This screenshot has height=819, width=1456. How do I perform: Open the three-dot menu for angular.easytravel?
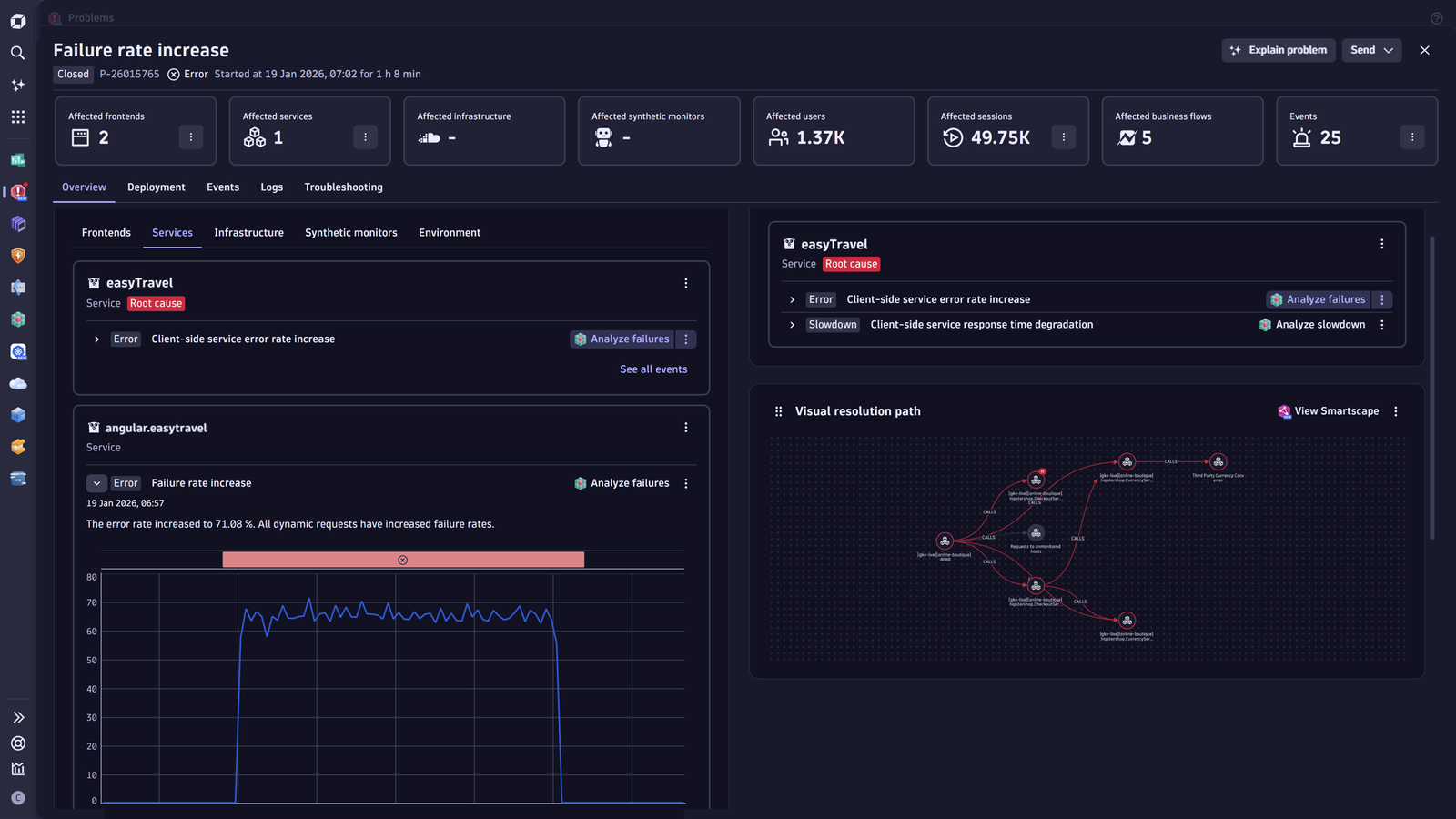[686, 428]
